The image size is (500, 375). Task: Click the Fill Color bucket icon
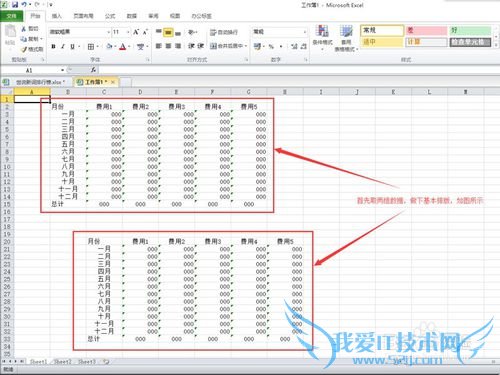click(109, 47)
